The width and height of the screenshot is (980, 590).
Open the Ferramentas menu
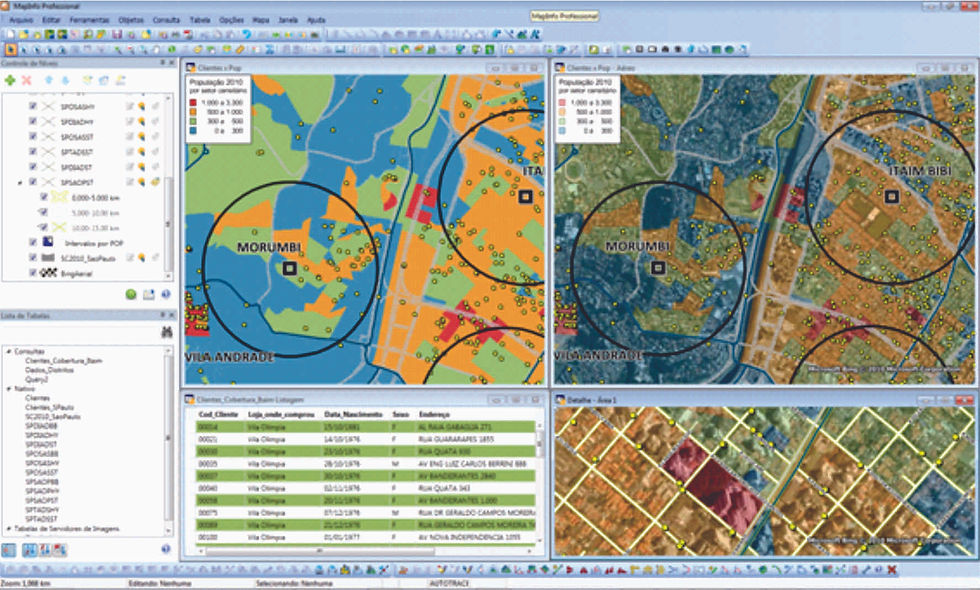89,20
